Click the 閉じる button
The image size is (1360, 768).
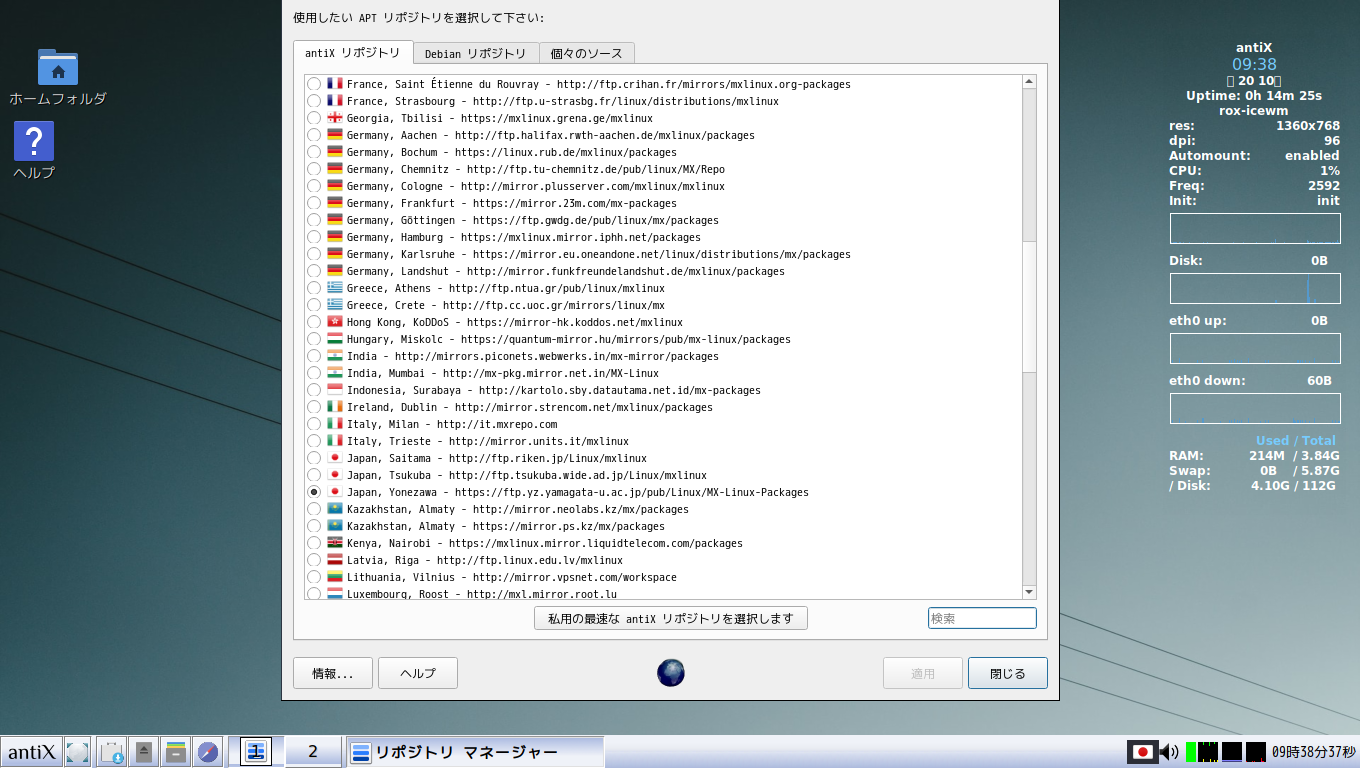[1008, 673]
